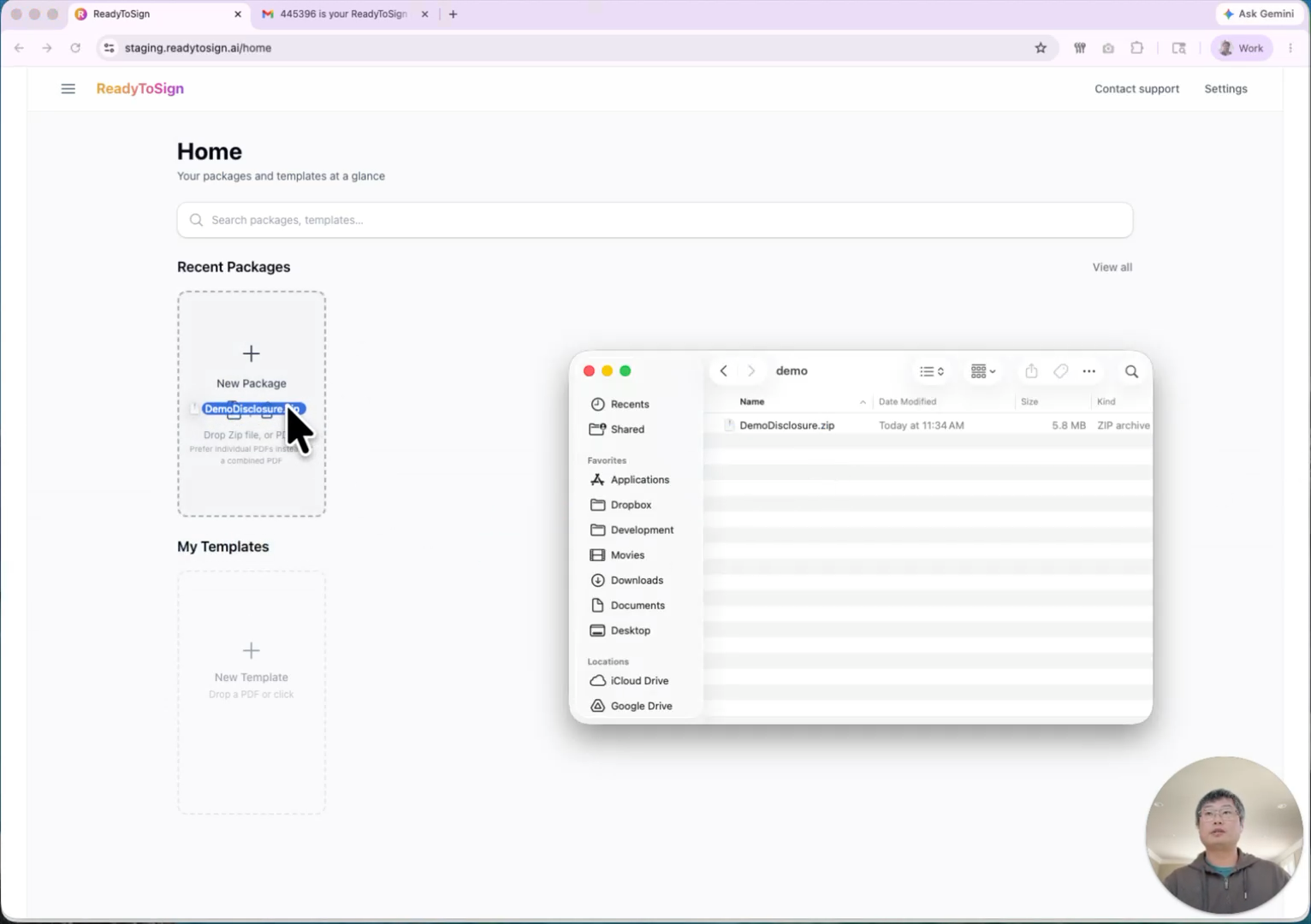Click the Finder search magnifier

pos(1131,371)
